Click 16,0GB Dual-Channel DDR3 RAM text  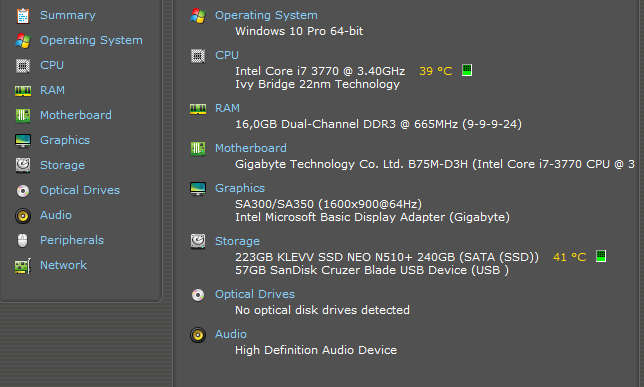click(378, 124)
